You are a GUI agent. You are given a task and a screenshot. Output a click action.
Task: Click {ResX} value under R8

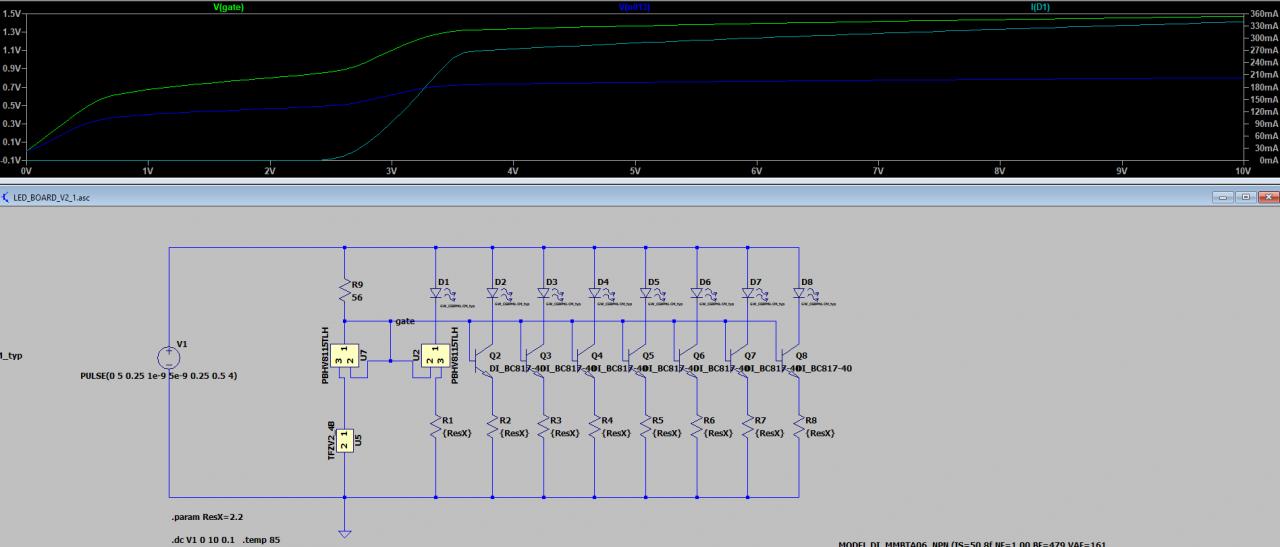coord(821,433)
